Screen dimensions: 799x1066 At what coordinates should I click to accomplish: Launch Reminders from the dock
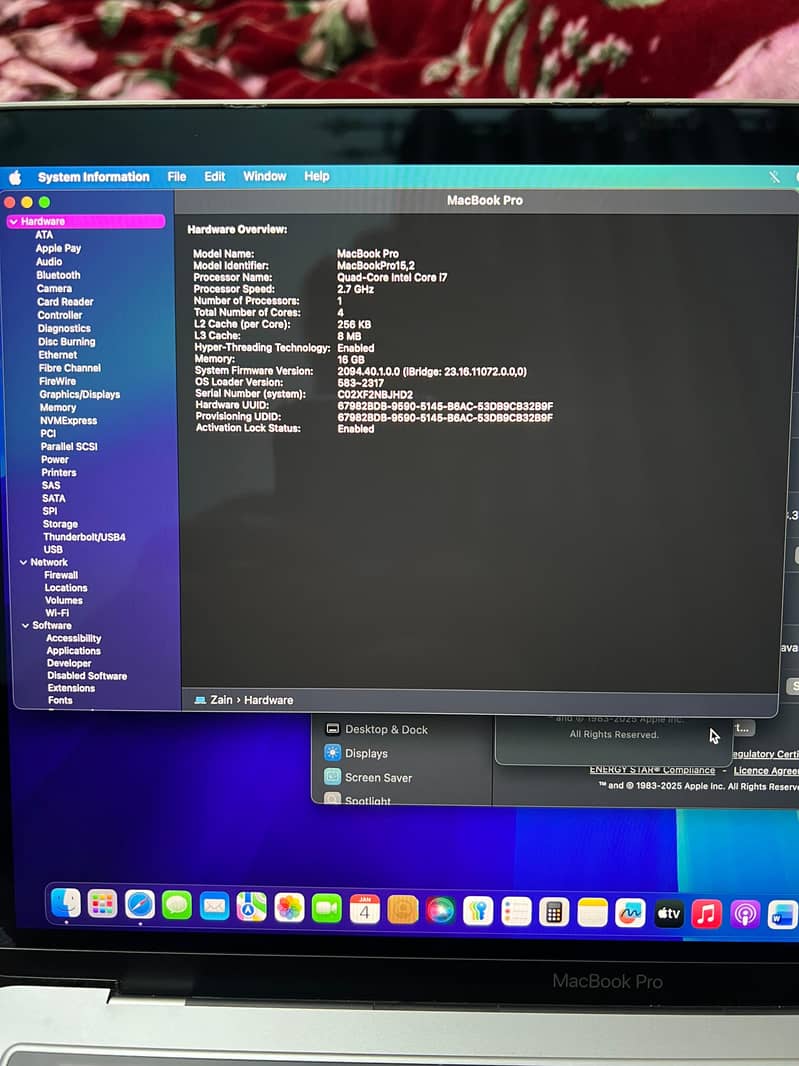coord(516,912)
